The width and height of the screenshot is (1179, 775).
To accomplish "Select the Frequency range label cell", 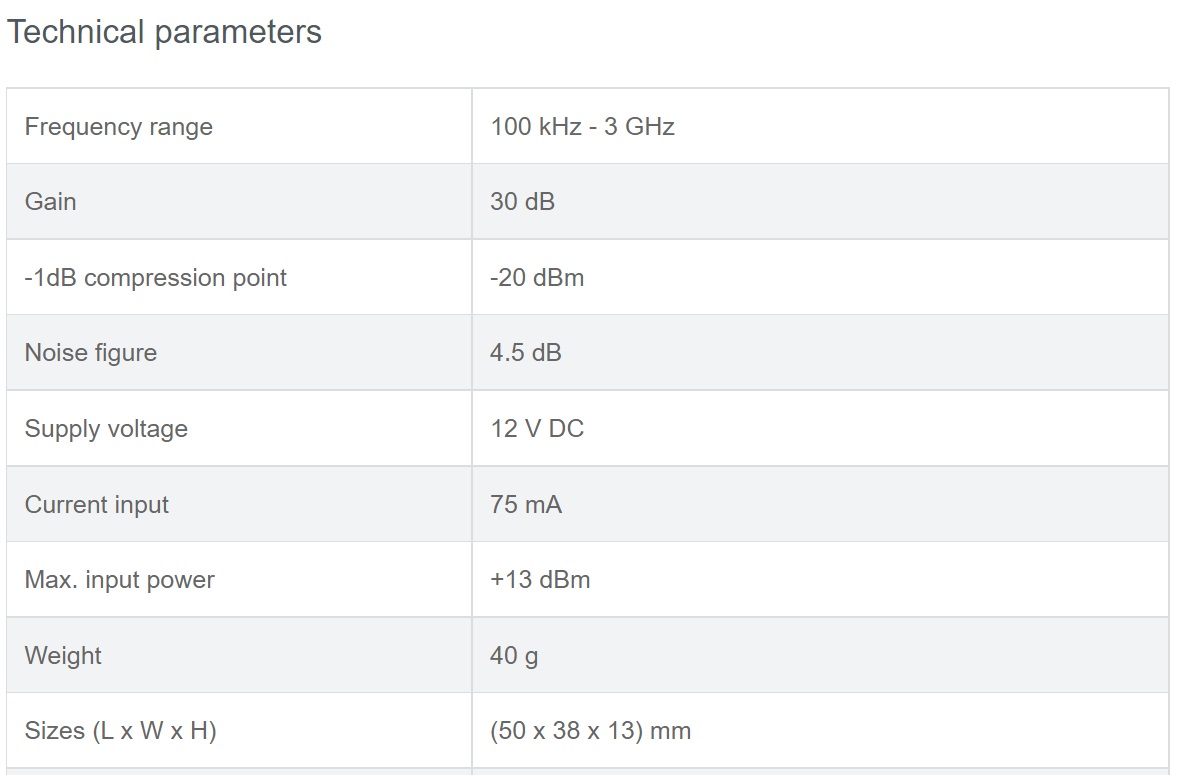I will (x=239, y=126).
